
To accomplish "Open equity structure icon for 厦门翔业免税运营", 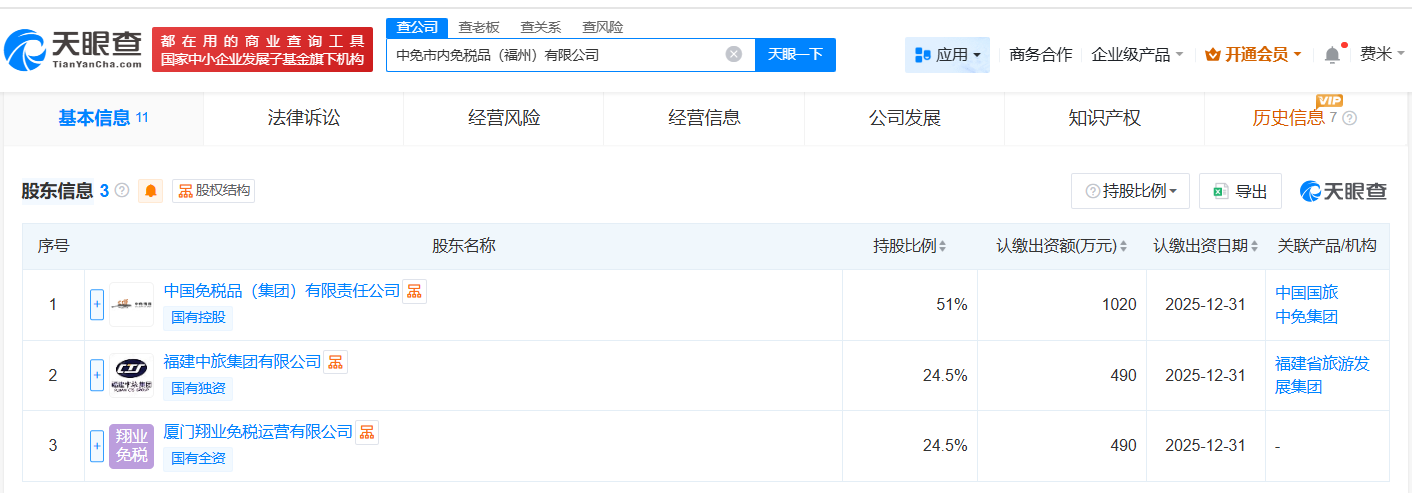I will point(367,432).
